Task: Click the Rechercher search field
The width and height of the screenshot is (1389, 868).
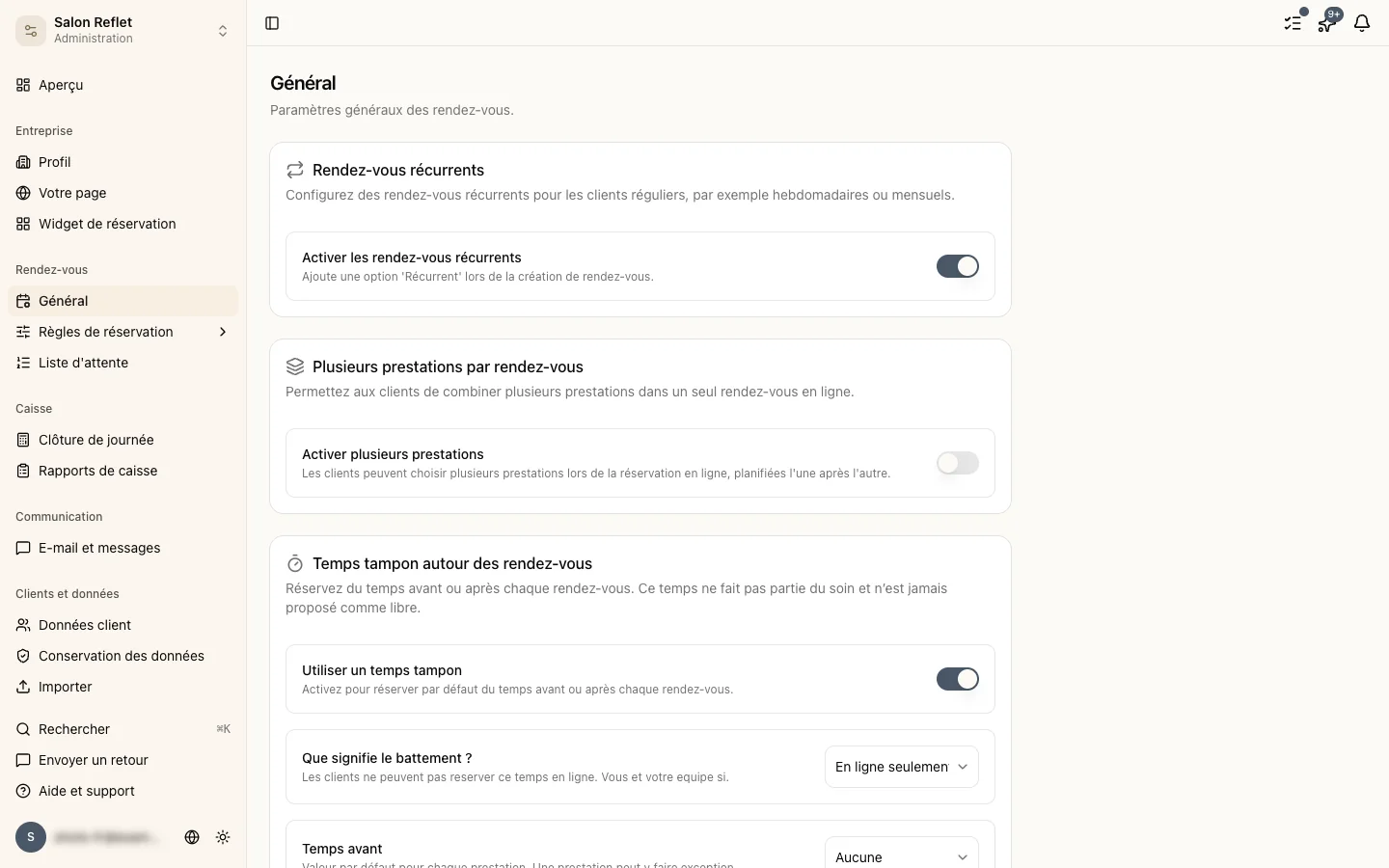Action: point(123,729)
